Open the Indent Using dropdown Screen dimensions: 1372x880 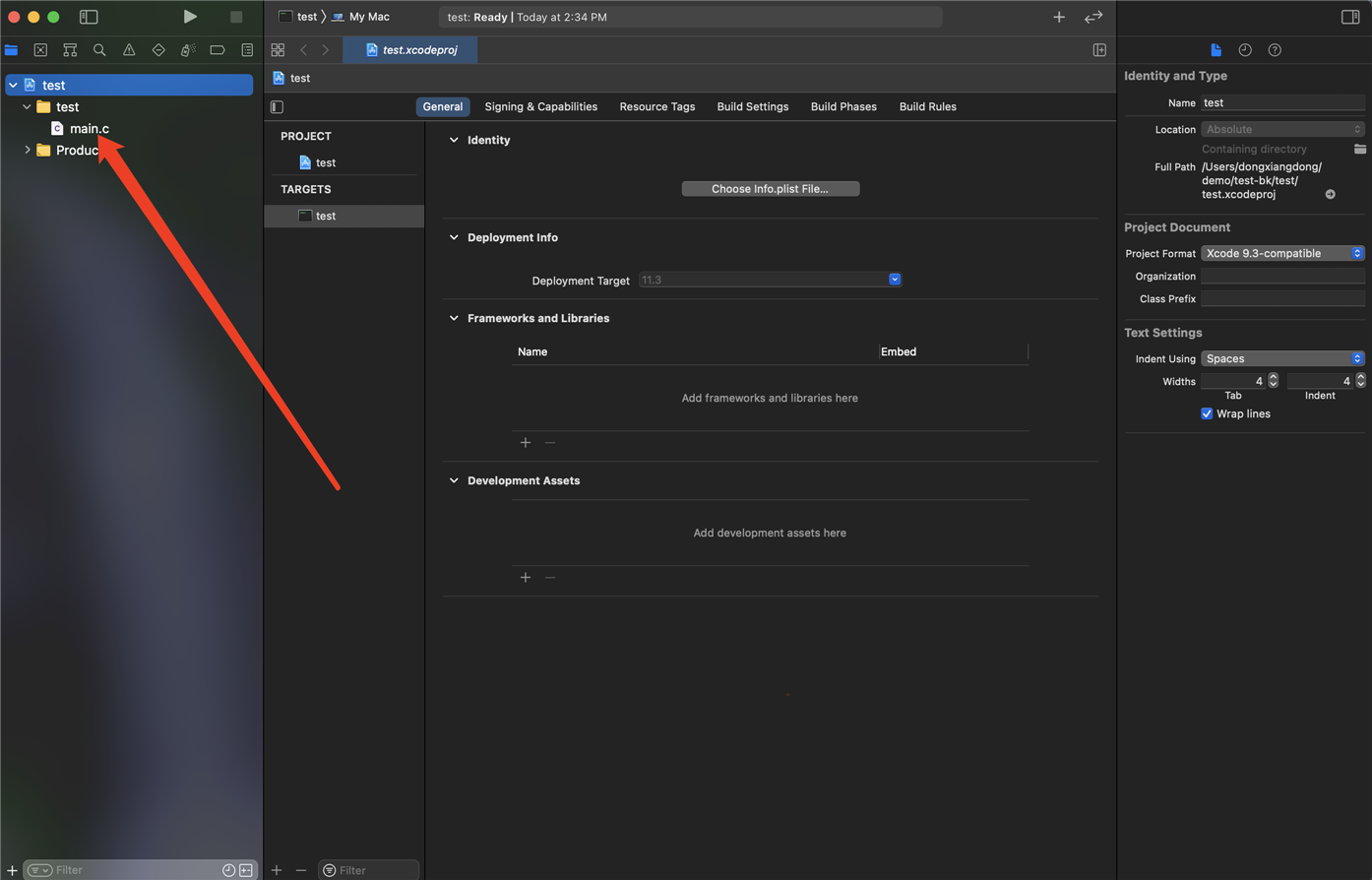coord(1282,359)
